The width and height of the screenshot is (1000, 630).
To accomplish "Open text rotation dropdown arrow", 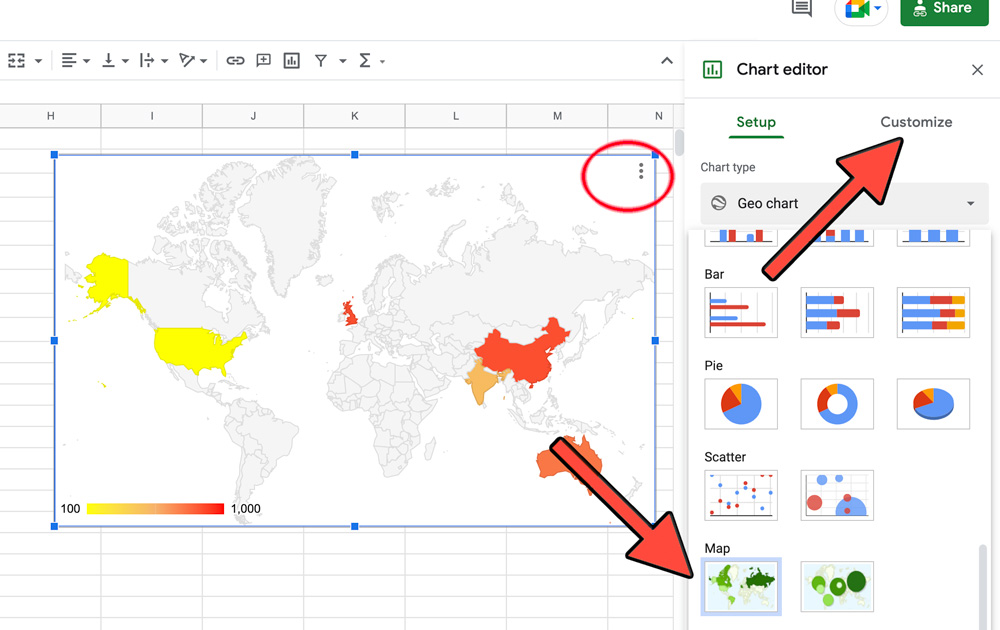I will 203,61.
